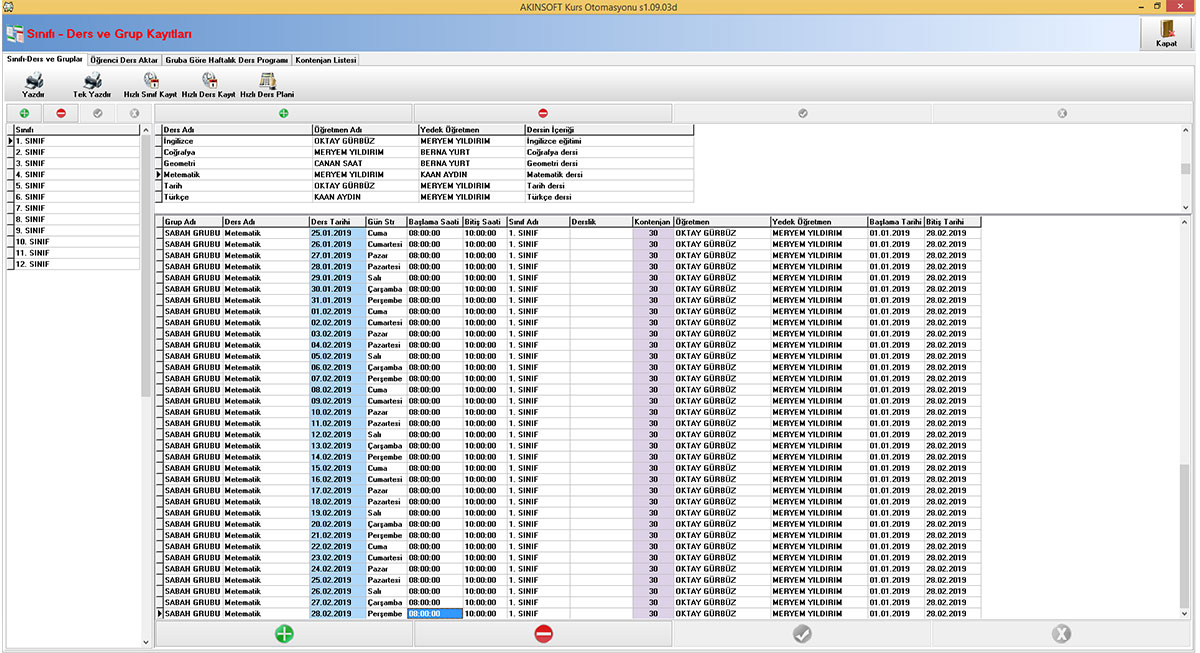Open the Gruba Göre Haftalık Ders Programı tab

227,60
